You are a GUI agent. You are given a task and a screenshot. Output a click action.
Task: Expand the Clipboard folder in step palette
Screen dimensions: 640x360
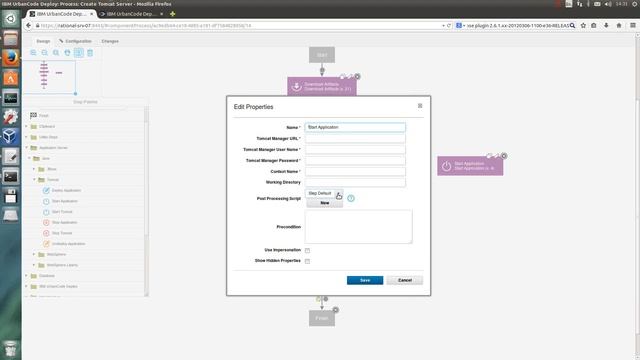coord(27,127)
